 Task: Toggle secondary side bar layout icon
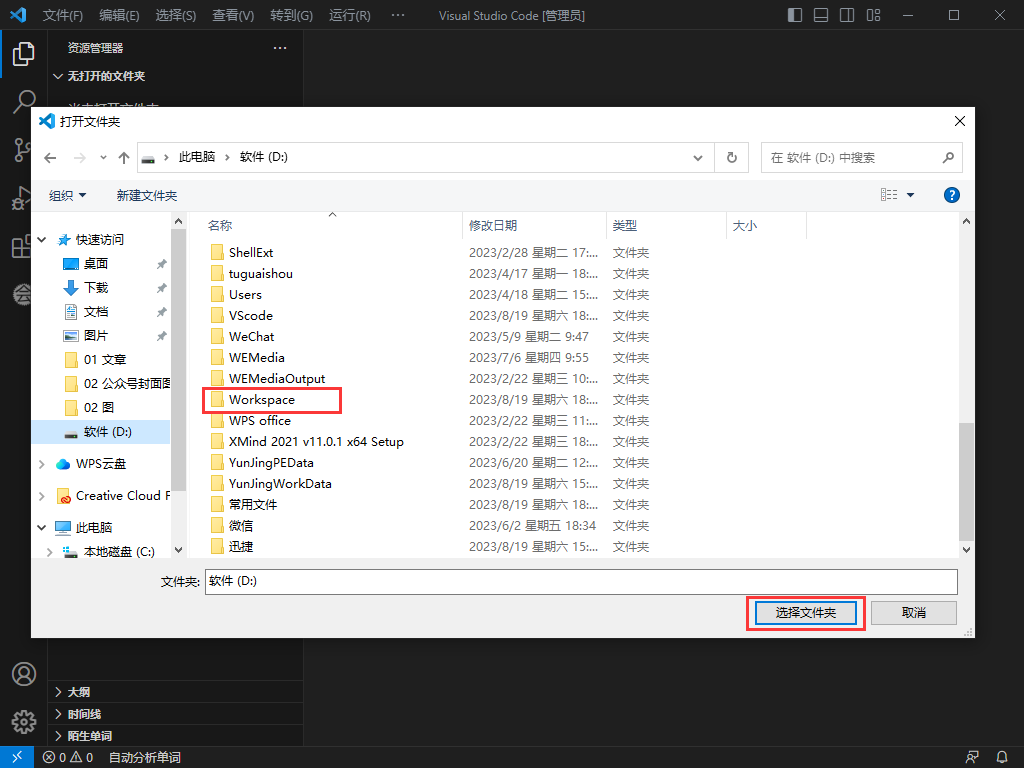[847, 15]
